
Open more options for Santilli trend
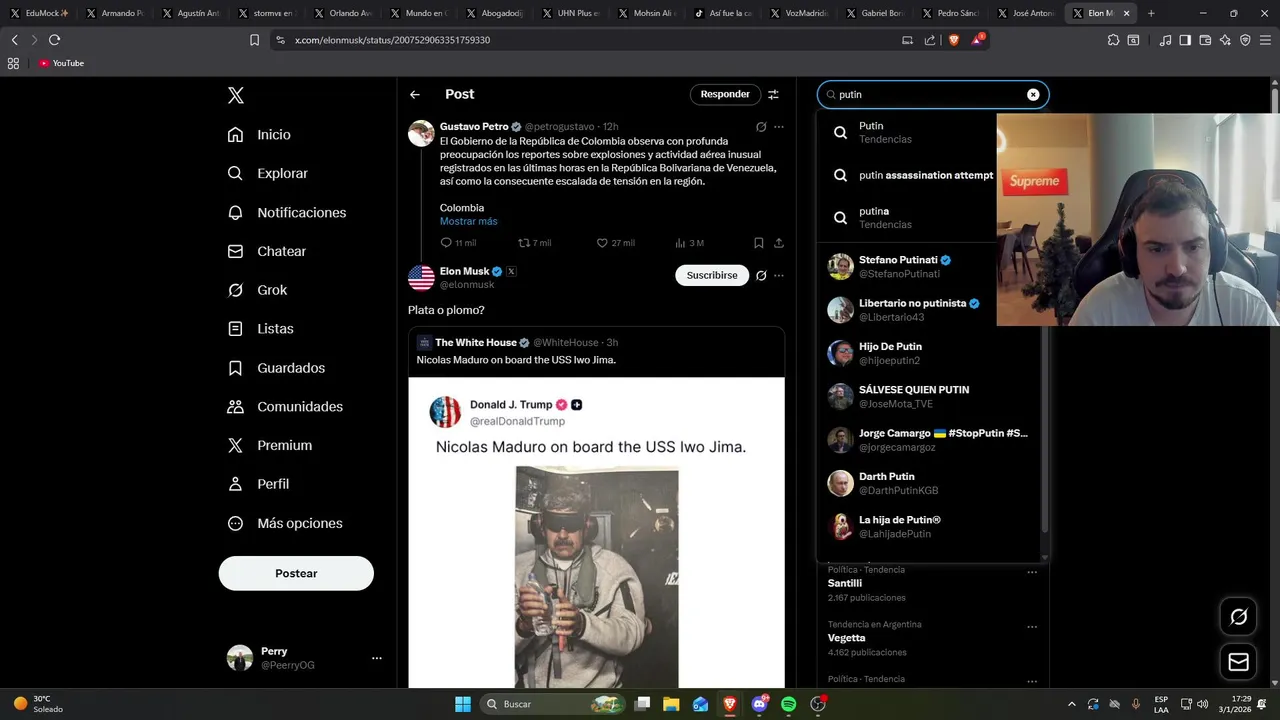[x=1032, y=572]
